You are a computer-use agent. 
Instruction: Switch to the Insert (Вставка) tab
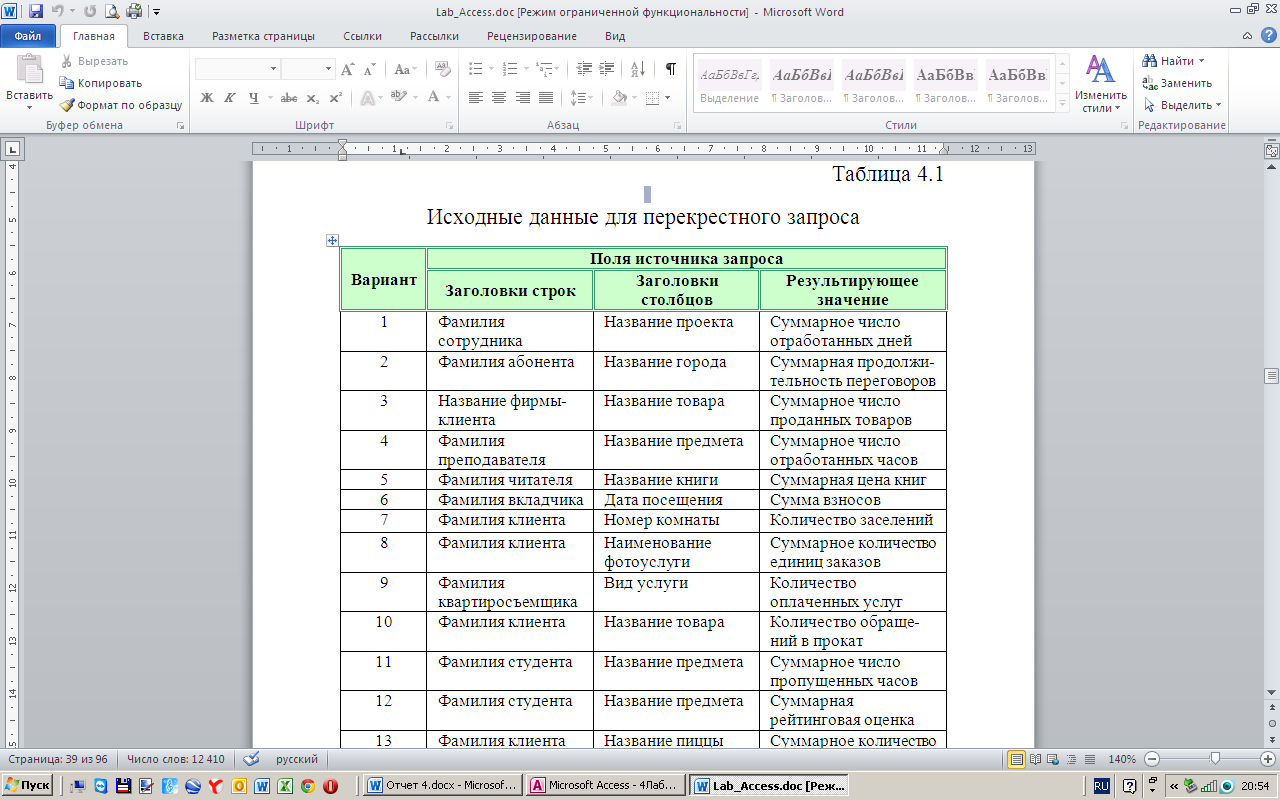(163, 36)
